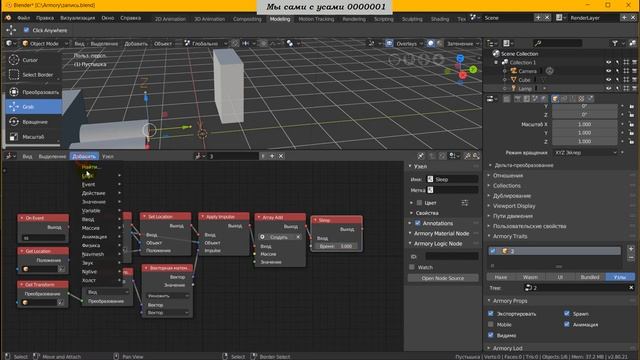The image size is (640, 360).
Task: Expand the Отношения section
Action: coord(507,176)
